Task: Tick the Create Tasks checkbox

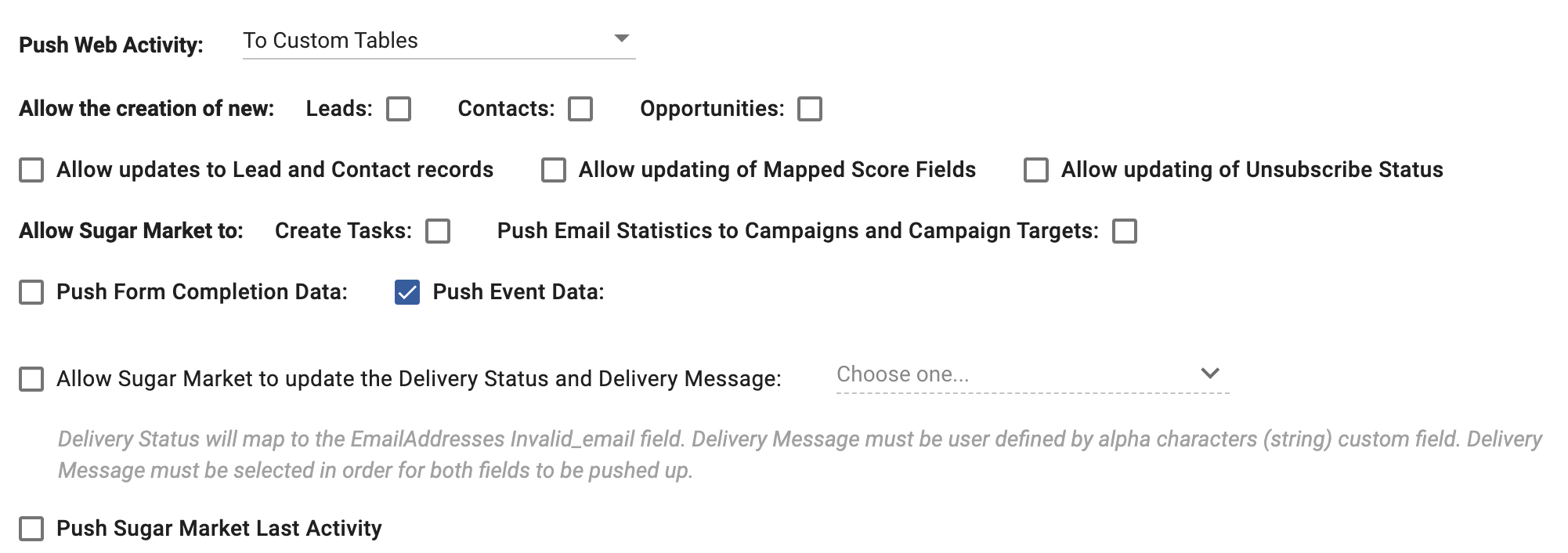Action: pyautogui.click(x=438, y=231)
